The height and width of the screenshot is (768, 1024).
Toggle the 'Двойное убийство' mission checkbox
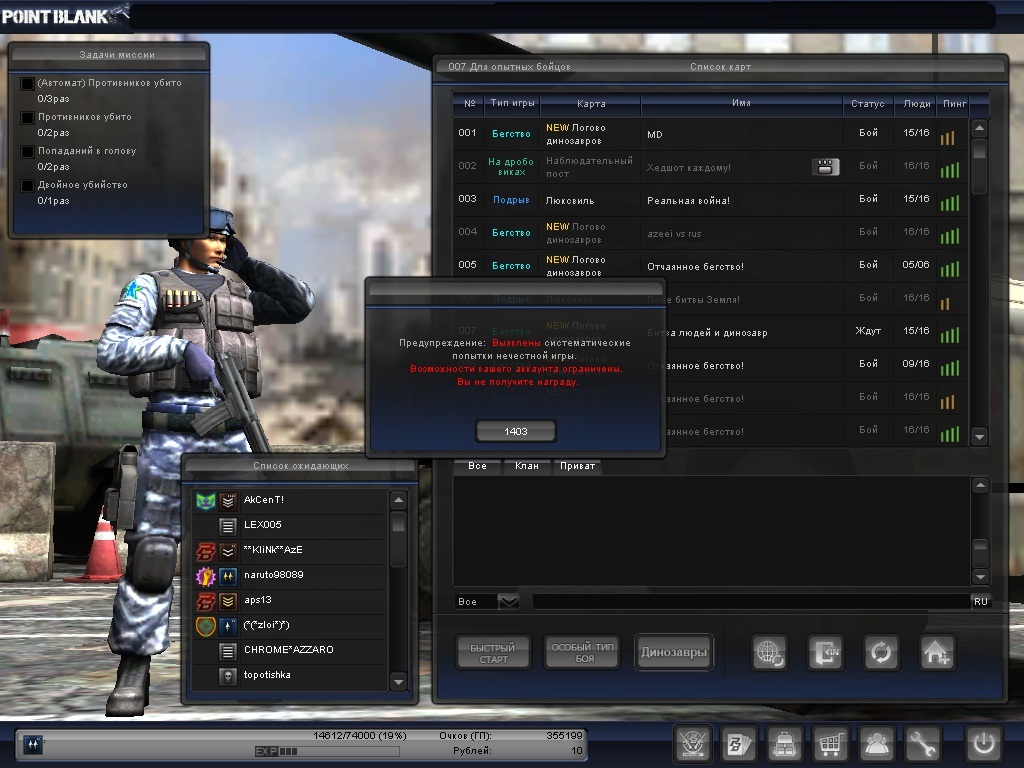click(x=28, y=186)
